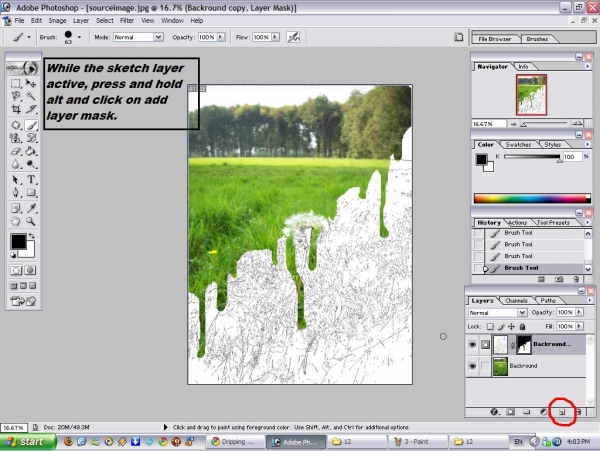
Task: Hide the Background layer eye icon
Action: coord(473,366)
